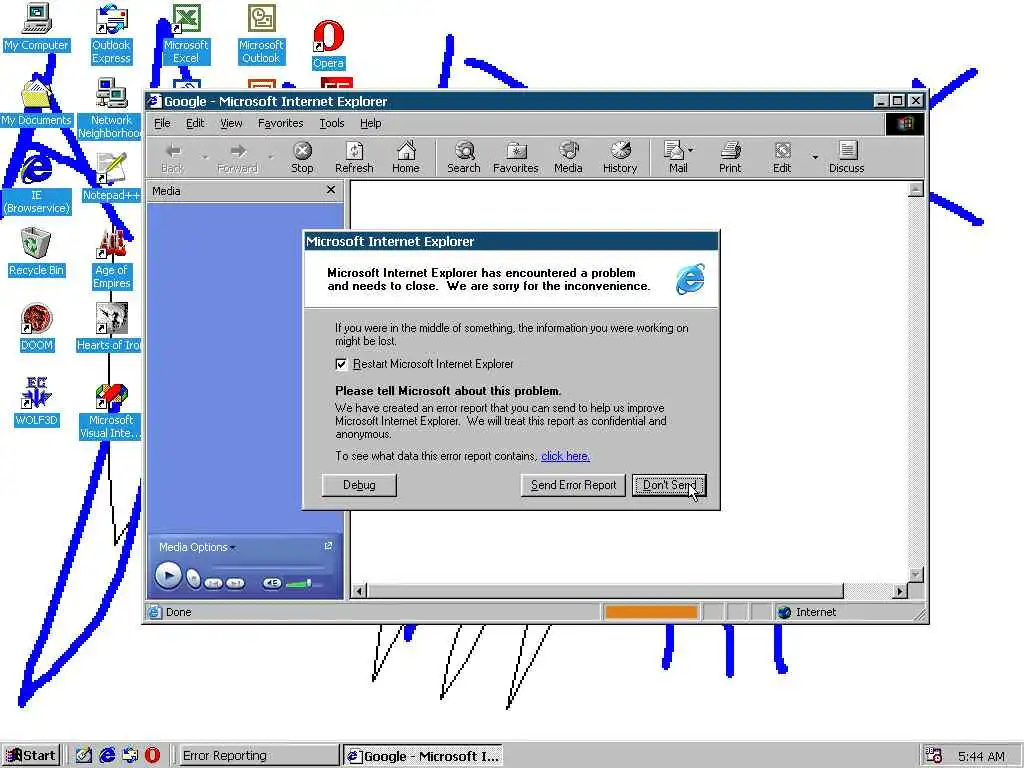Click Send Error Report button
Viewport: 1024px width, 768px height.
573,485
